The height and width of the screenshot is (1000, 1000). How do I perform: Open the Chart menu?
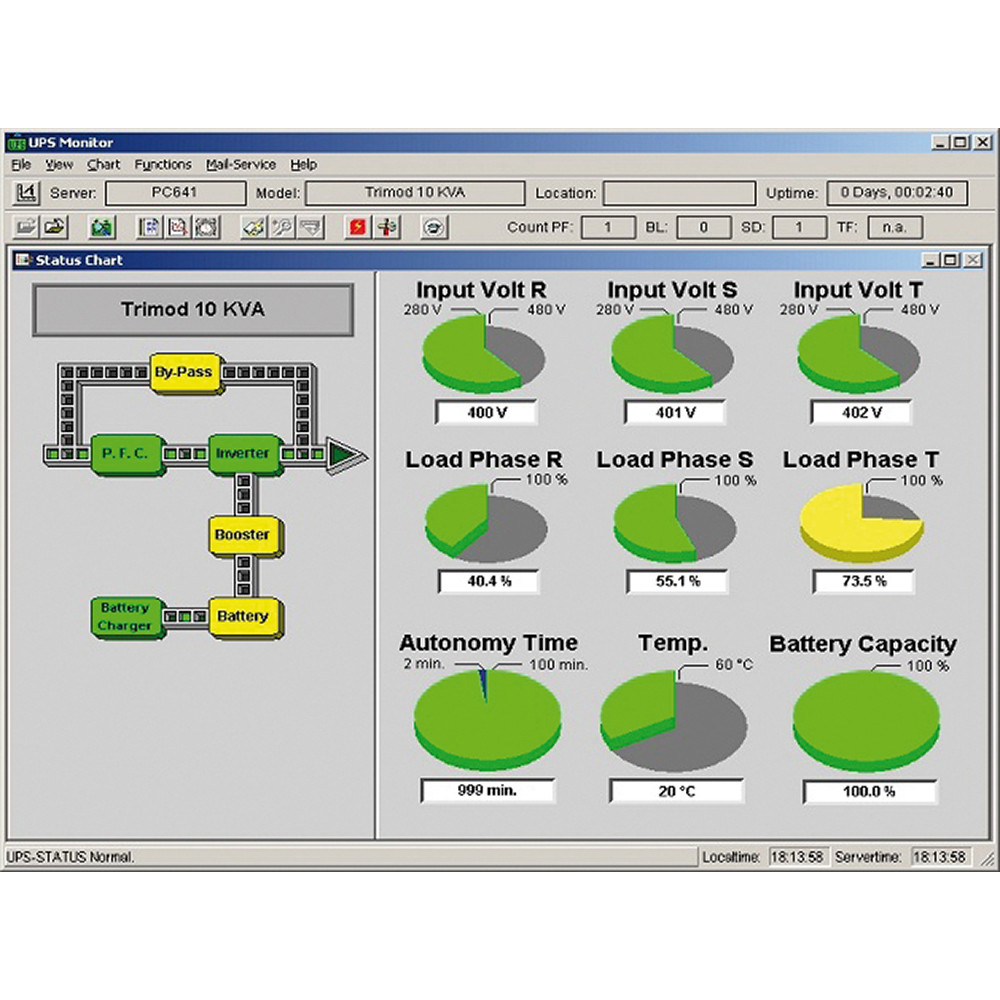(x=103, y=164)
